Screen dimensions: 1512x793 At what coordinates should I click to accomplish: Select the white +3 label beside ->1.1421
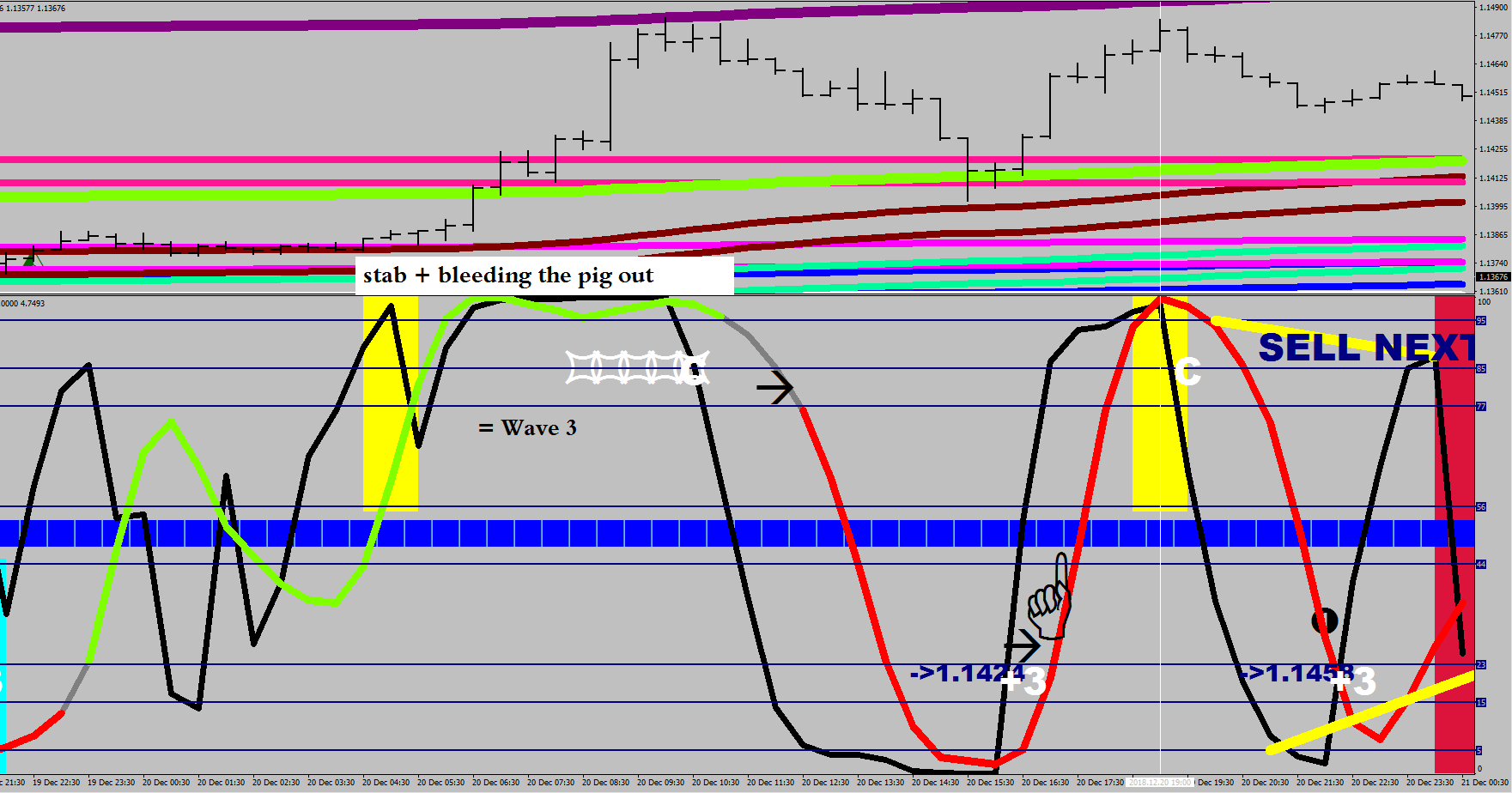(1025, 682)
